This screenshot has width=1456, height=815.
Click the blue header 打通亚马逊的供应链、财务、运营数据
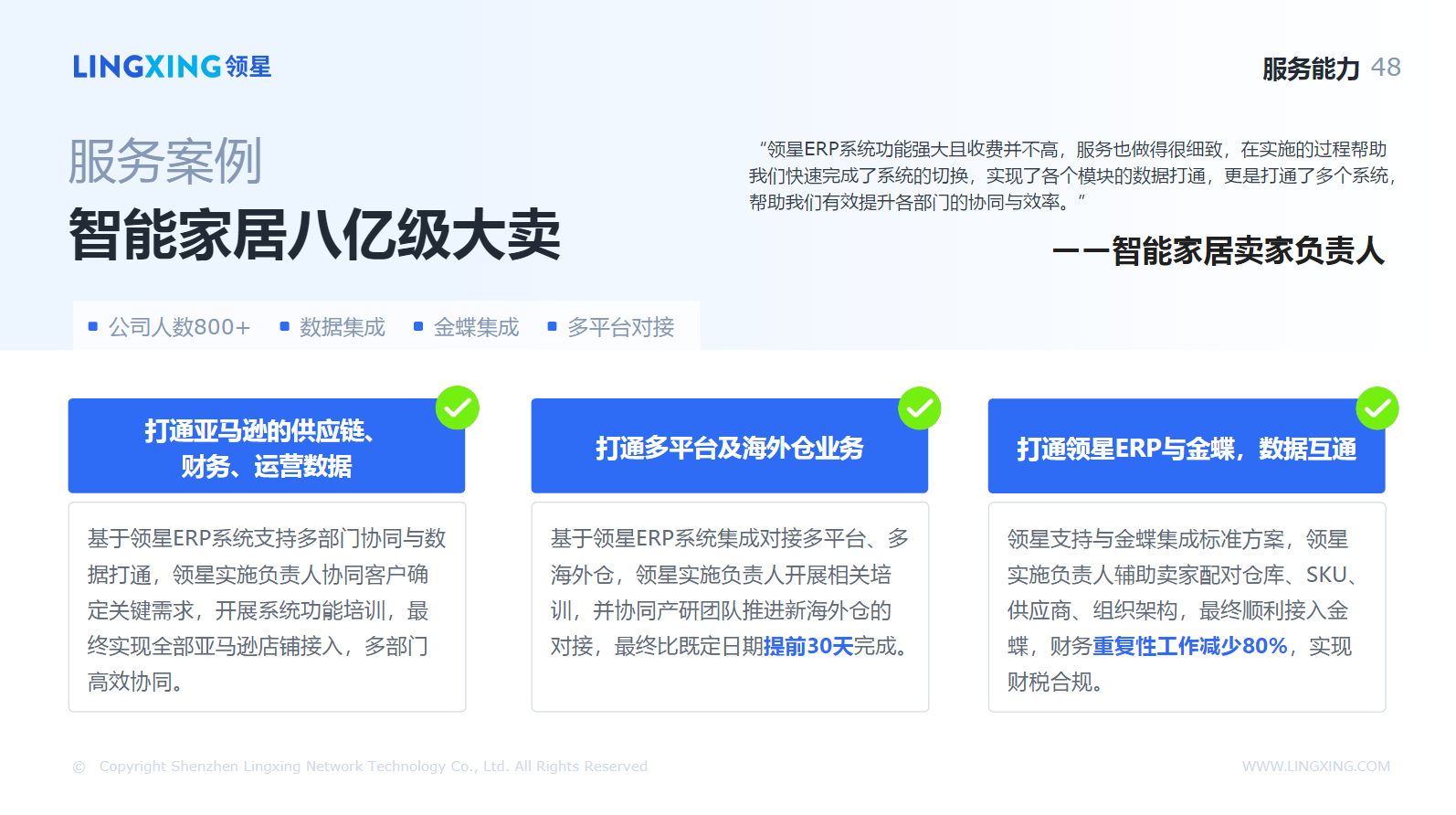[x=267, y=446]
